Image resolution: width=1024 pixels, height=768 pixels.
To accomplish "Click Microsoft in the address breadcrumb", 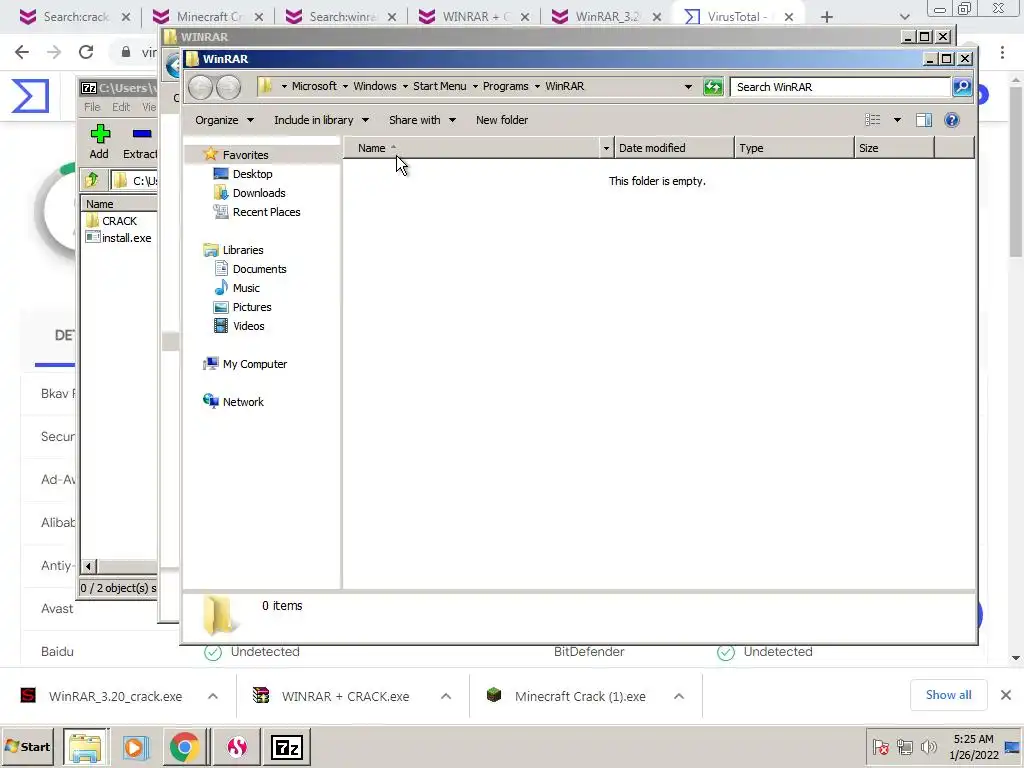I will [x=314, y=86].
